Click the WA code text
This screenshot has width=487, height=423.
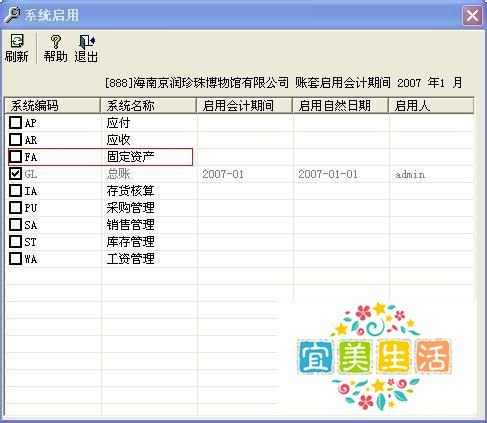tap(31, 259)
